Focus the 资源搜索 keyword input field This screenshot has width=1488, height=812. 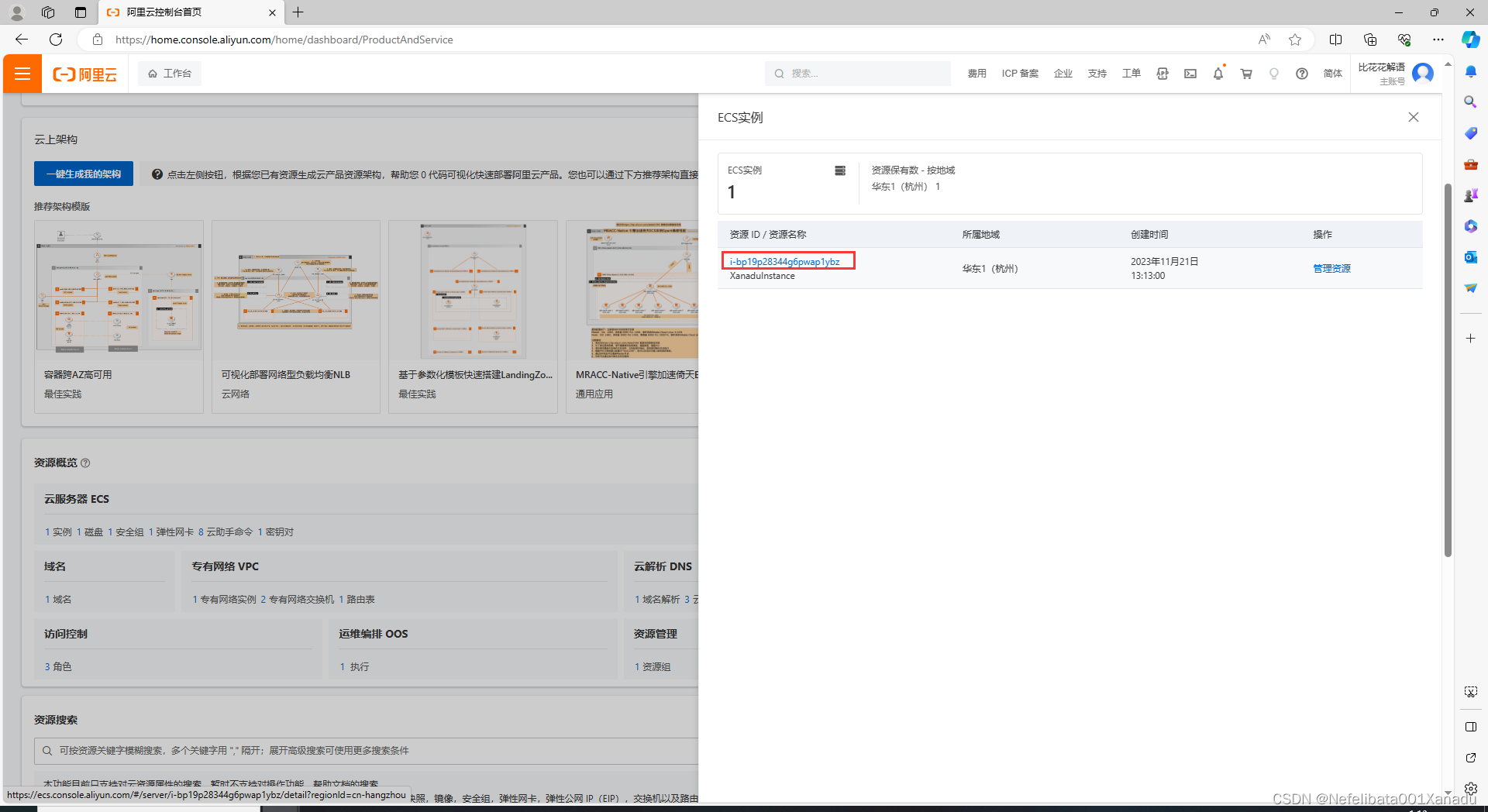(x=366, y=751)
